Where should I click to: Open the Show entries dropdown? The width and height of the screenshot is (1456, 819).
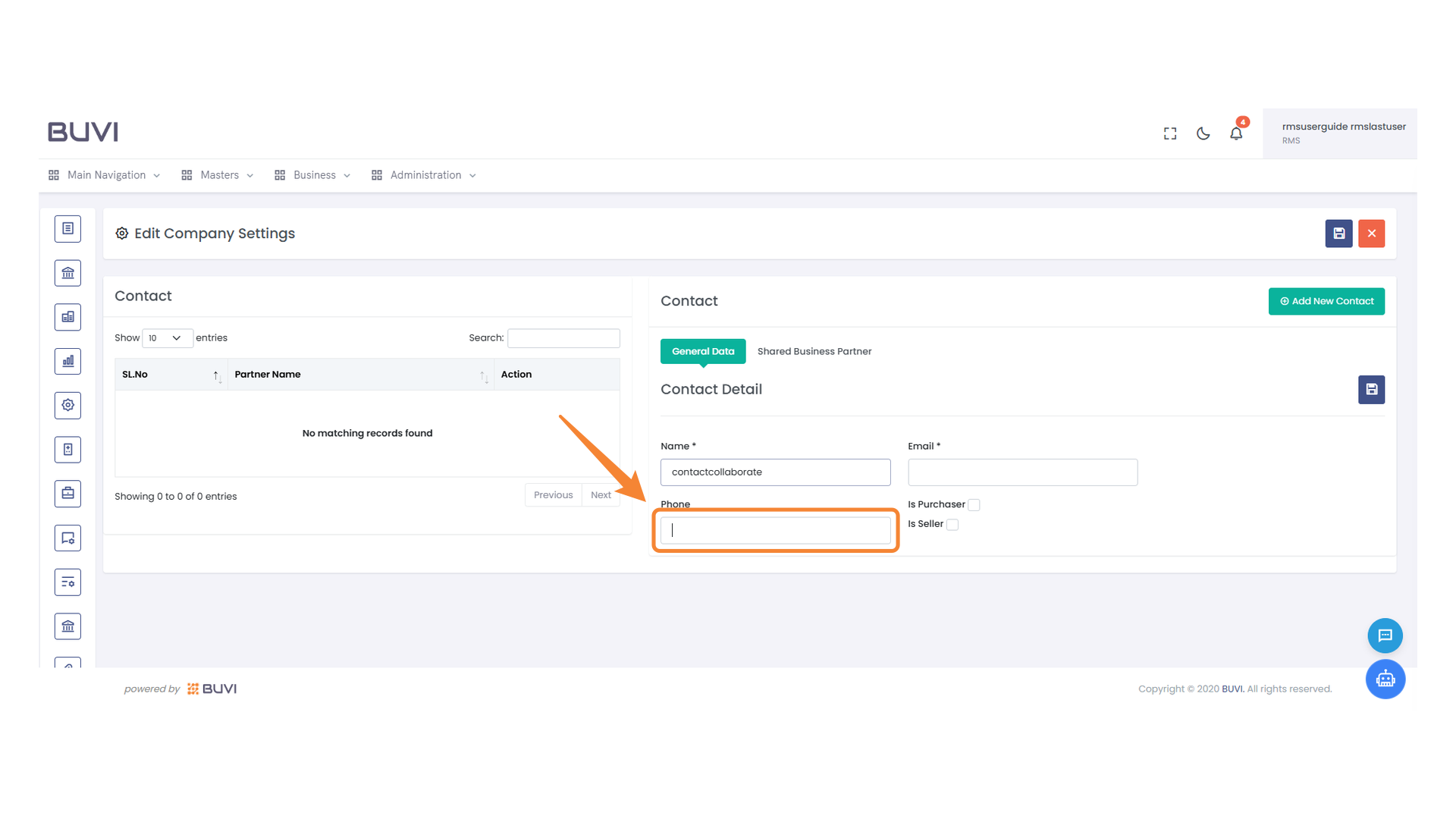tap(167, 338)
